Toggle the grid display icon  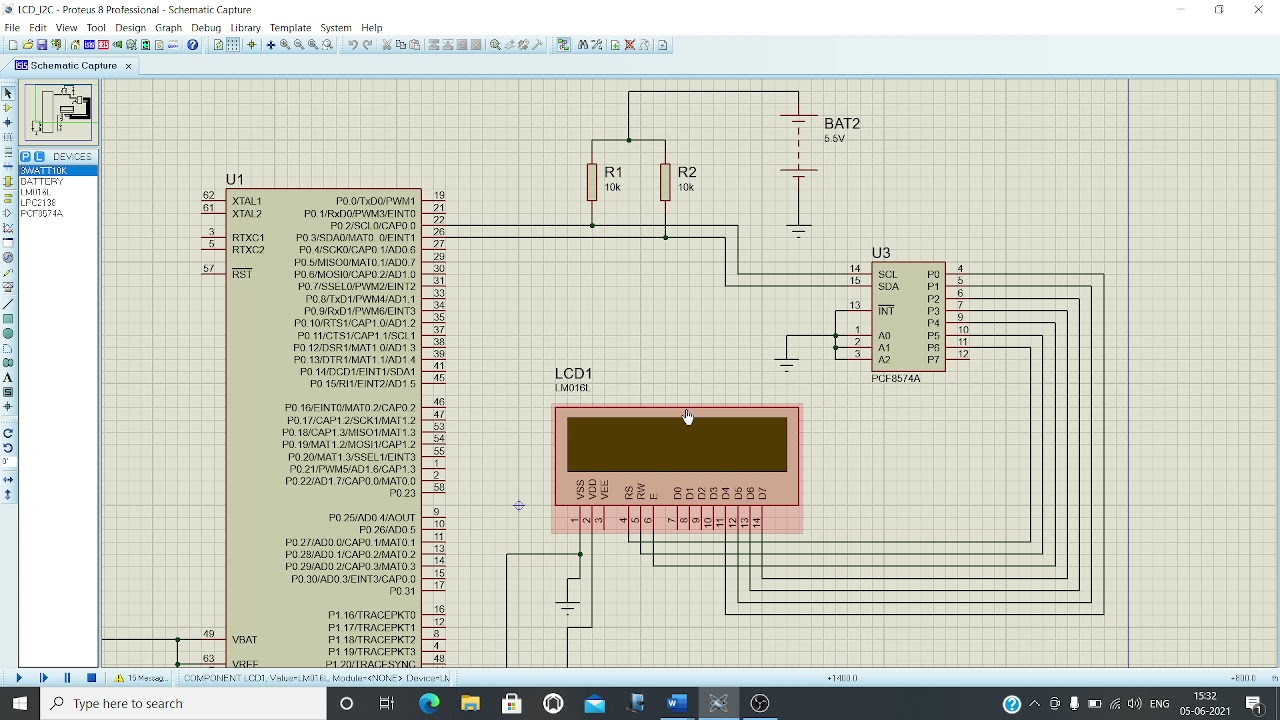(x=233, y=45)
